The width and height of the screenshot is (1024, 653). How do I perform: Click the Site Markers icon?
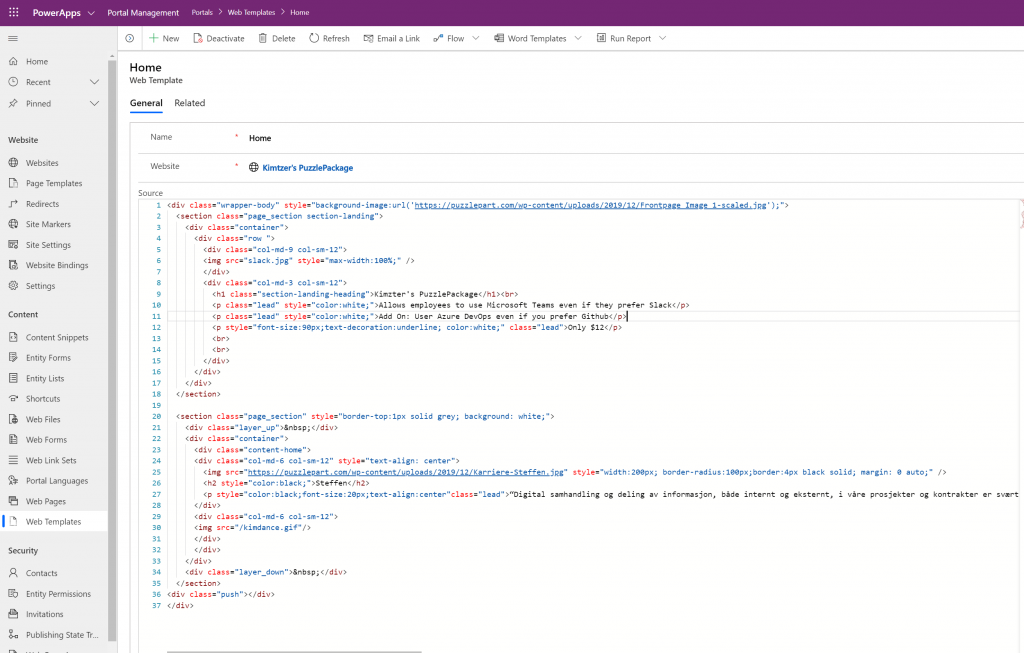[13, 224]
